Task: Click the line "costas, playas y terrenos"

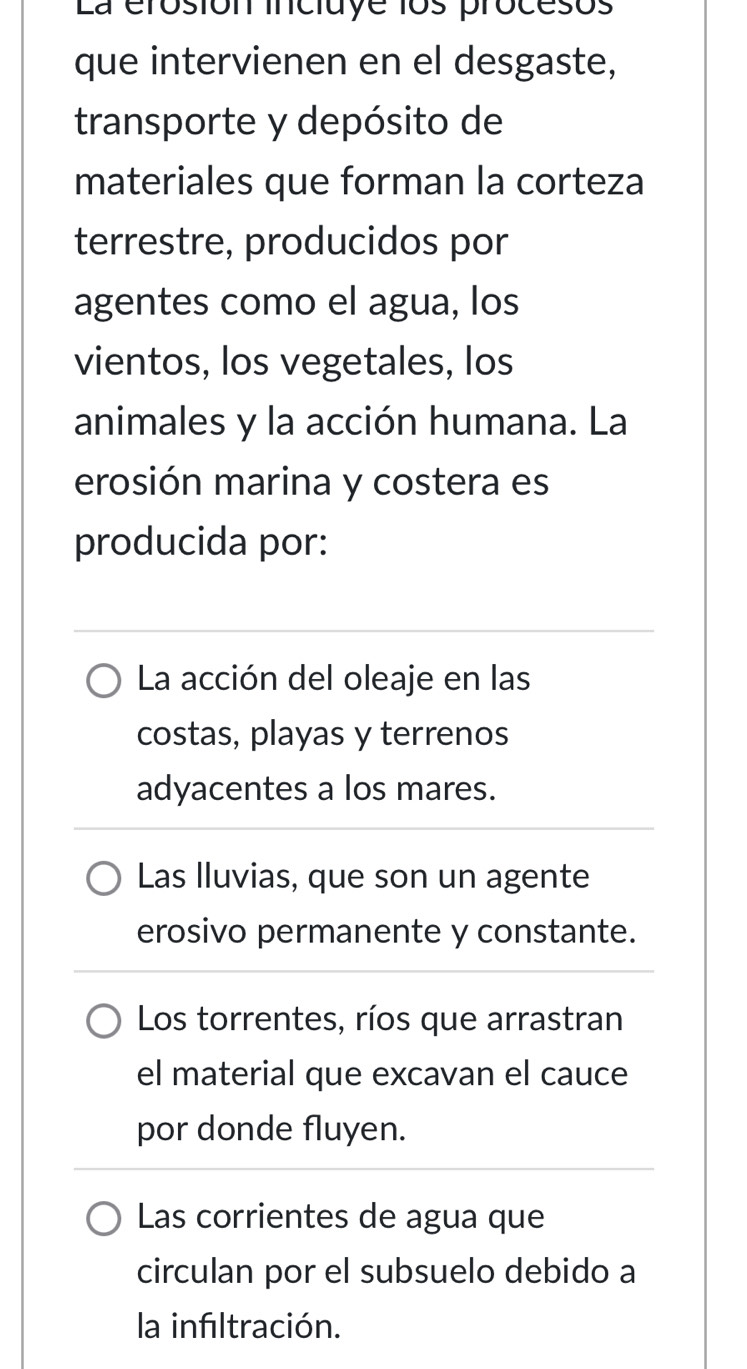Action: [x=323, y=735]
